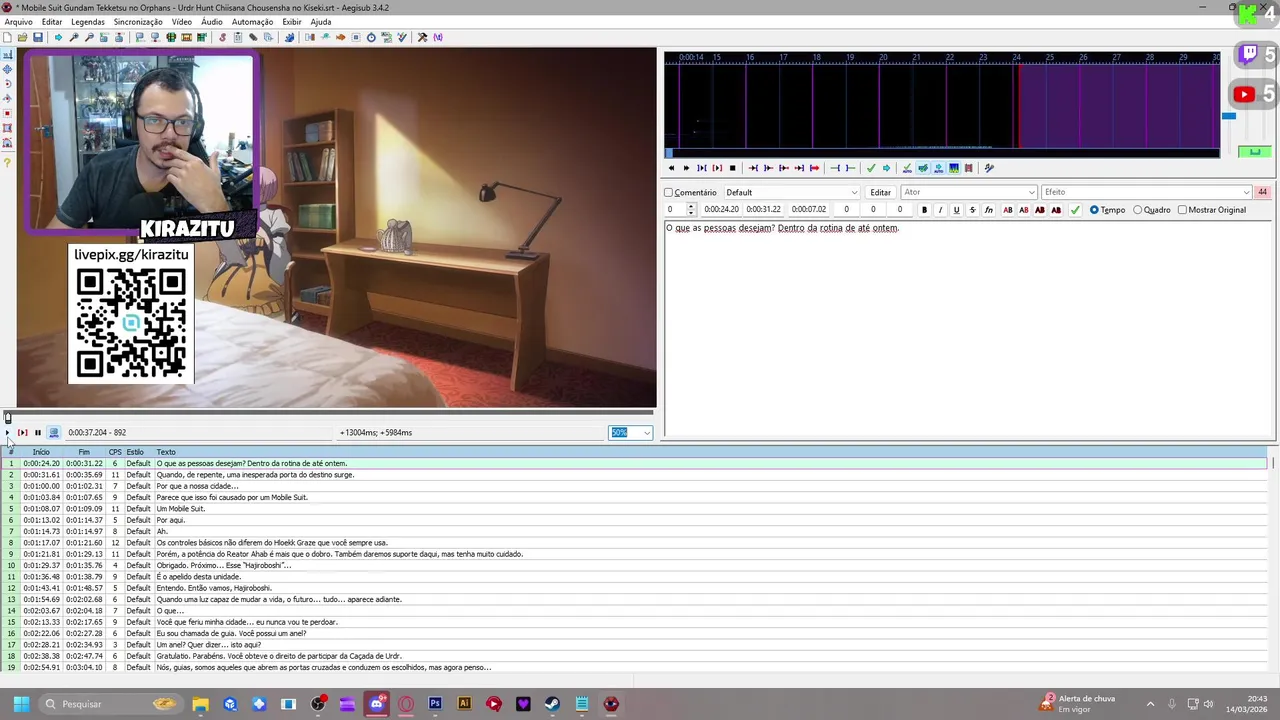Open the Automação menu

[x=252, y=22]
